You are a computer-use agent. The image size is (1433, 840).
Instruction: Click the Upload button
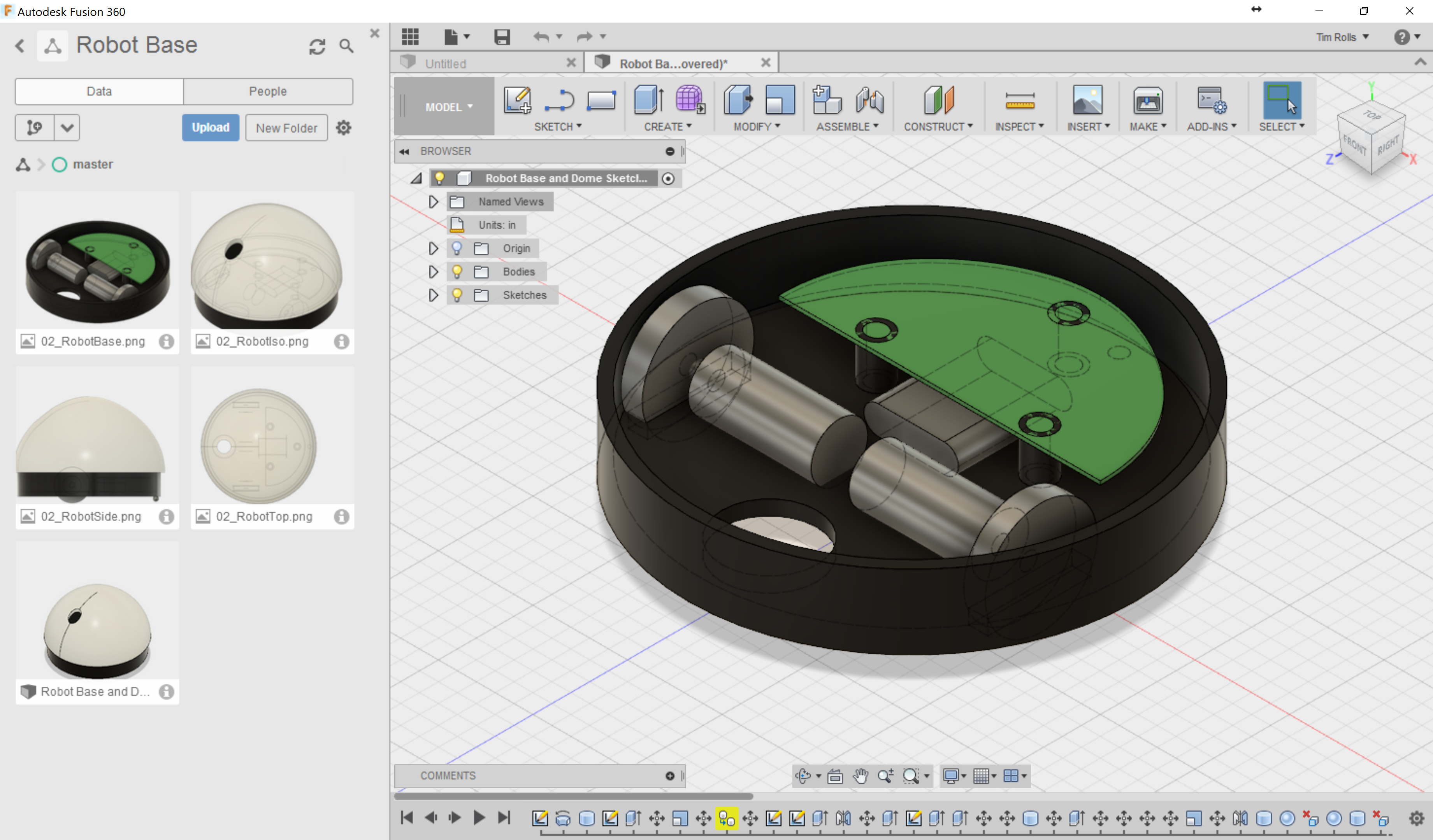coord(211,127)
